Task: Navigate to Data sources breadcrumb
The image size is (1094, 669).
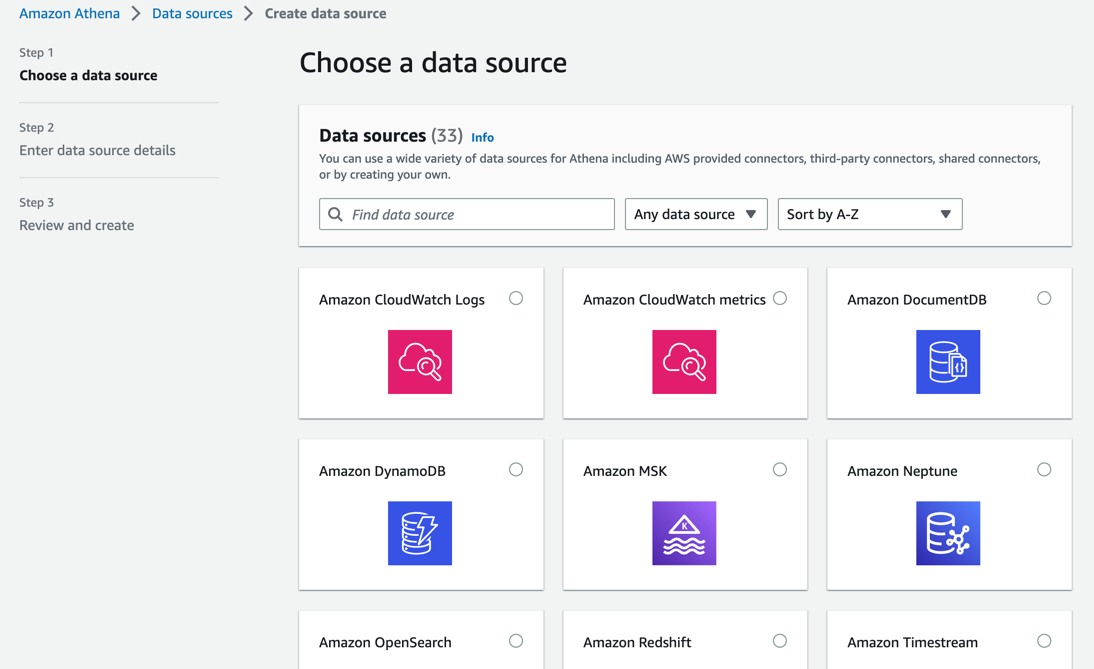Action: (x=192, y=14)
